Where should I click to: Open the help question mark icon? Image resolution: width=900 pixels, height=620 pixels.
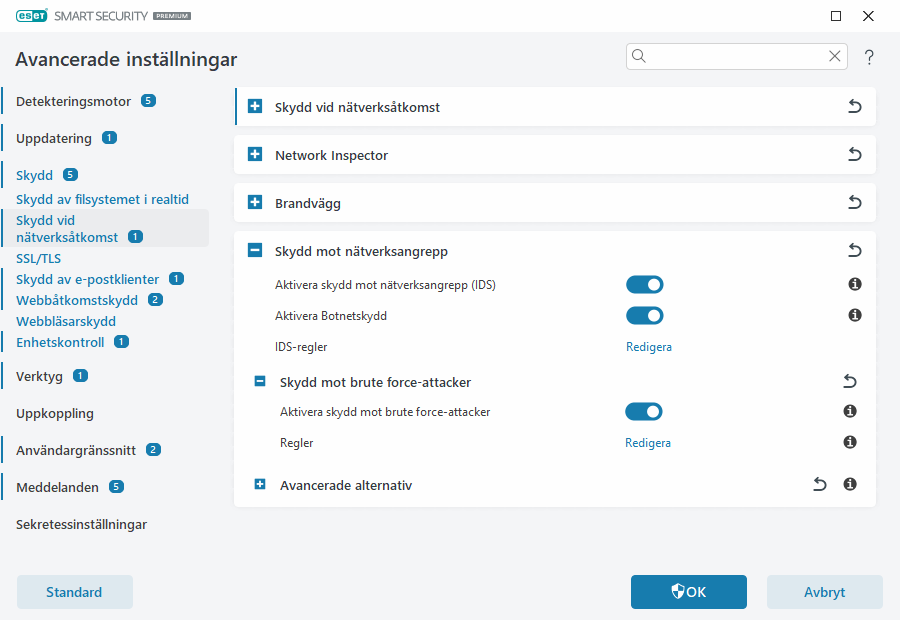click(x=869, y=57)
